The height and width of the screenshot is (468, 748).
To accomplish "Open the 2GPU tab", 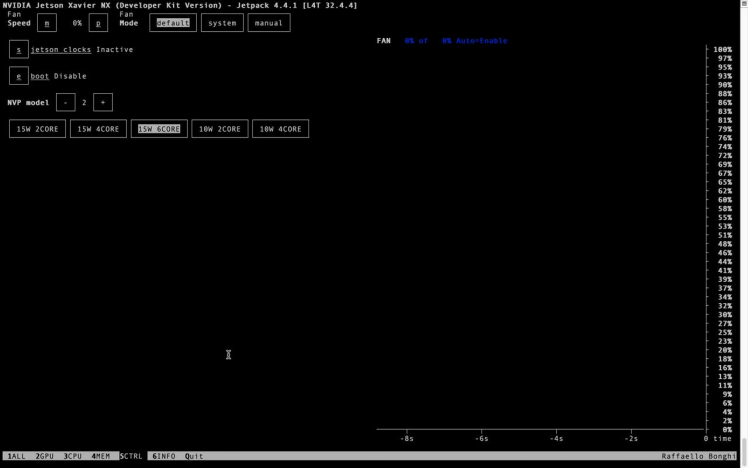I will pos(44,456).
